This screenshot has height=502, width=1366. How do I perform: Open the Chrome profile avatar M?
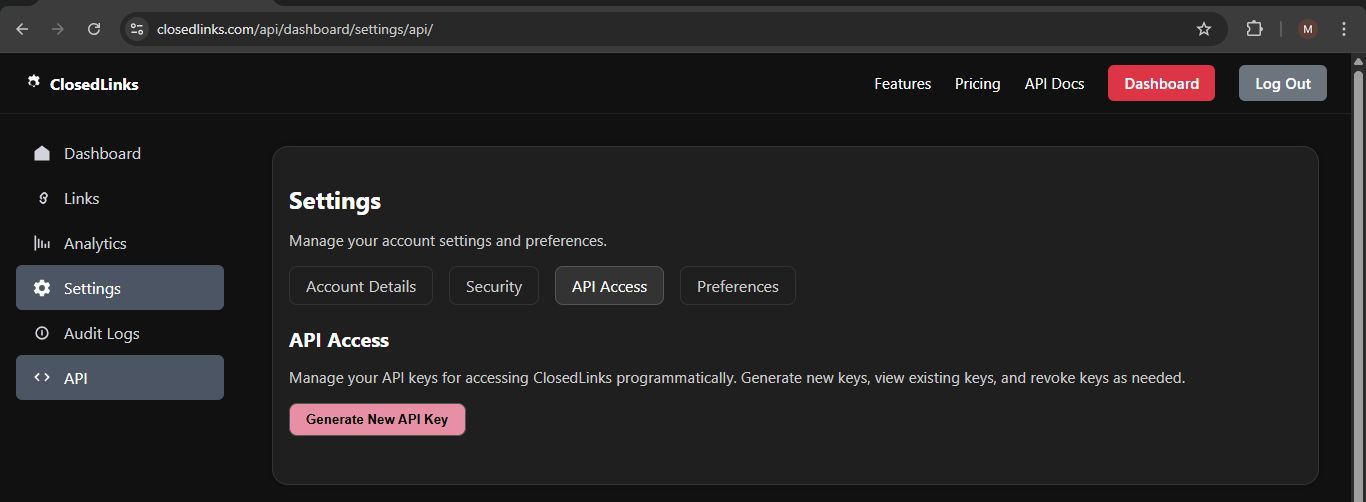[x=1308, y=29]
